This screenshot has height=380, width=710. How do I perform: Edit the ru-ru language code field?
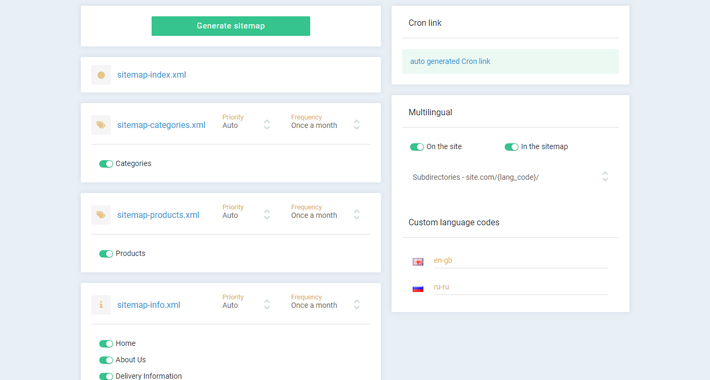click(521, 287)
